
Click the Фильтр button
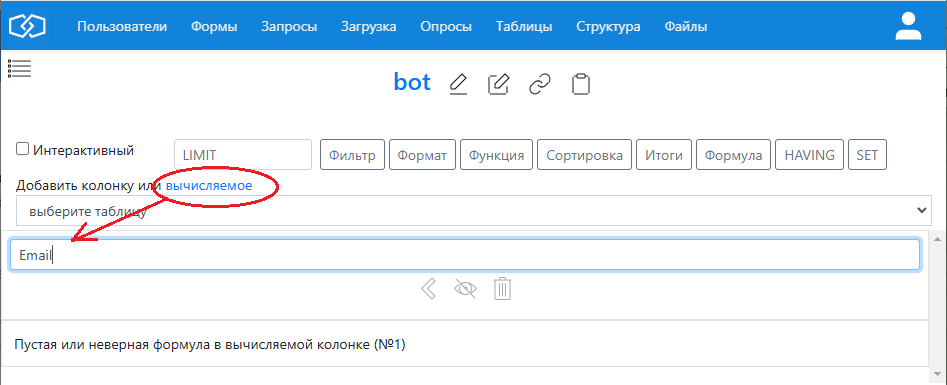click(352, 155)
